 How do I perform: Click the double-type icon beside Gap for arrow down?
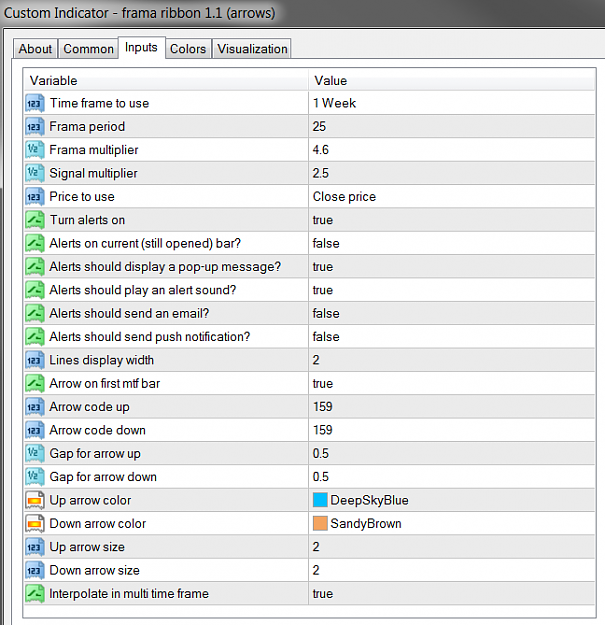(x=34, y=477)
